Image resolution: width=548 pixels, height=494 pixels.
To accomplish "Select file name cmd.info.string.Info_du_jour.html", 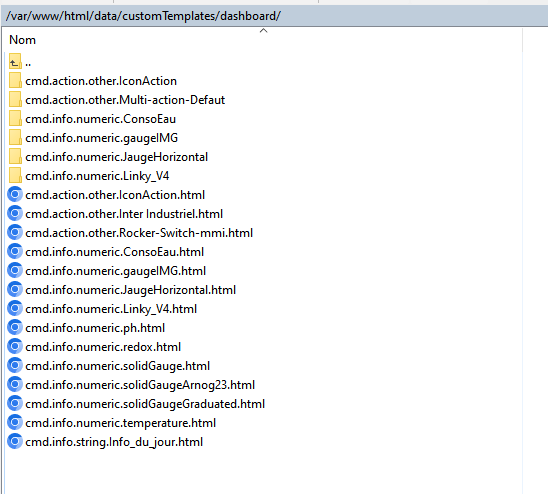I will click(114, 442).
